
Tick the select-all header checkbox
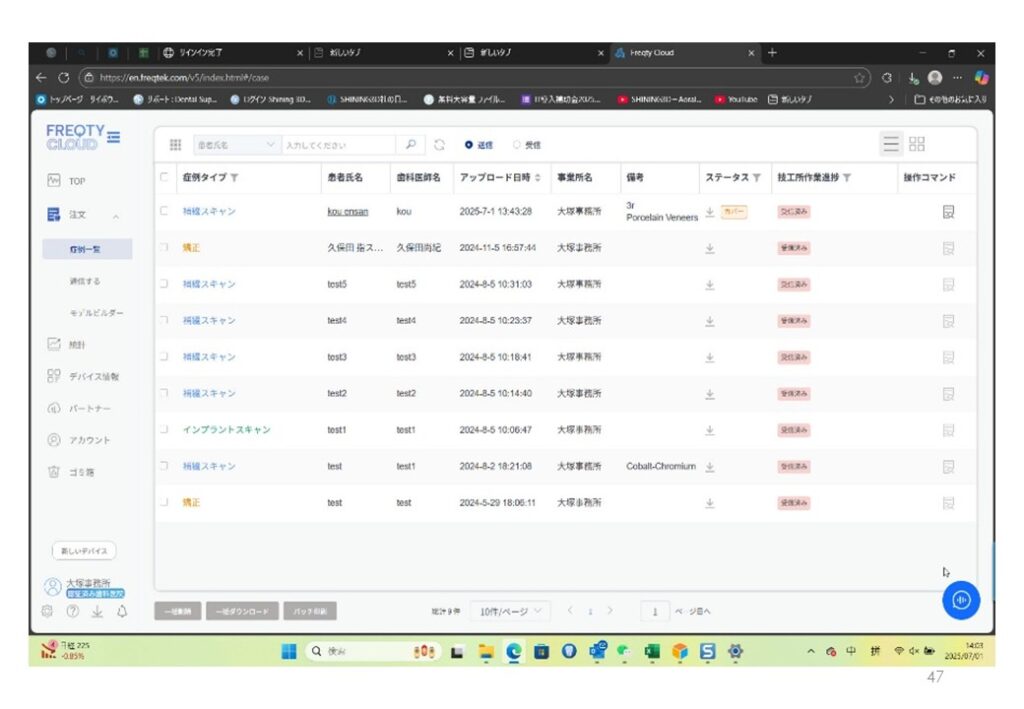pyautogui.click(x=165, y=178)
